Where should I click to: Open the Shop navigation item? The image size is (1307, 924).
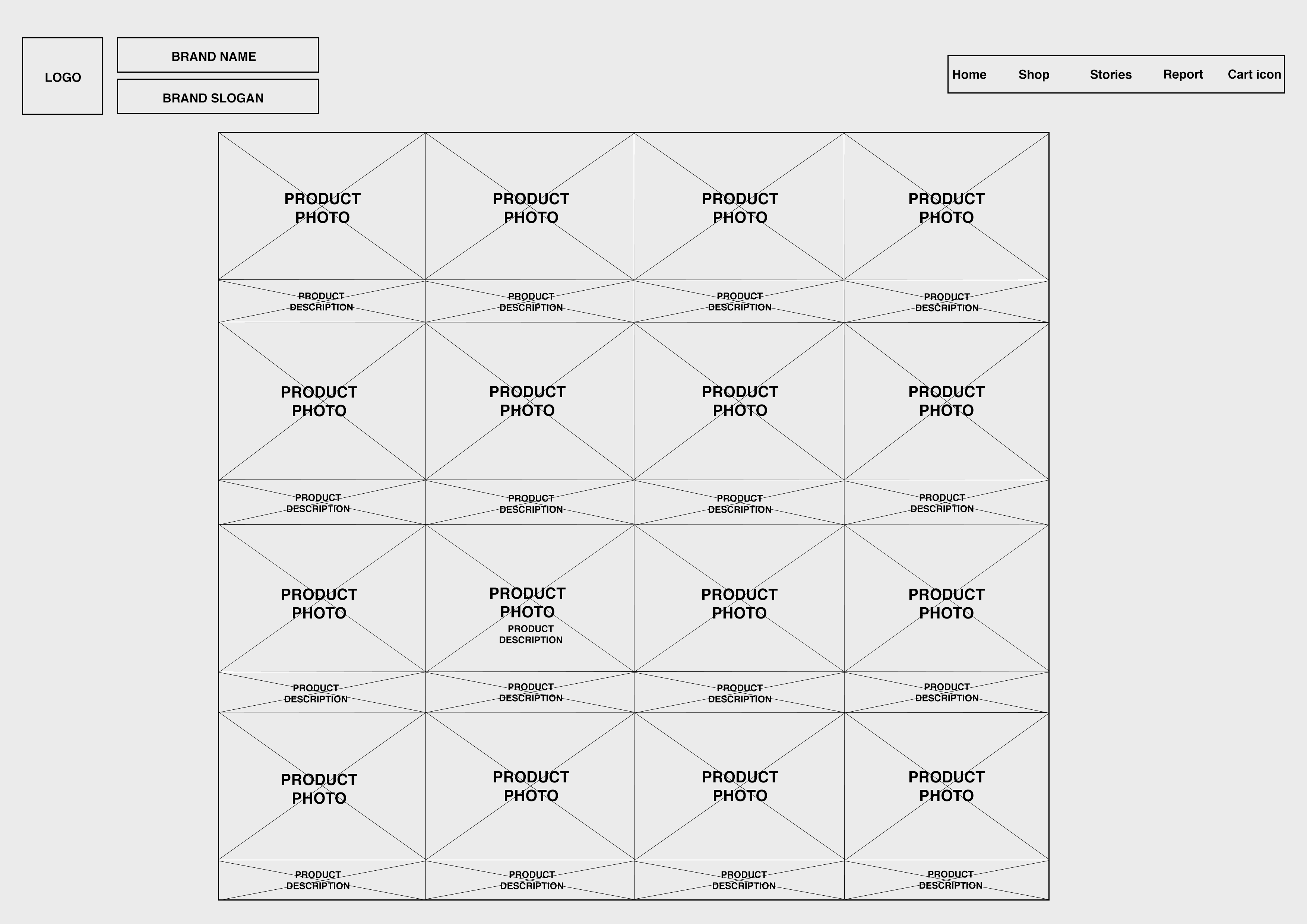tap(1033, 75)
